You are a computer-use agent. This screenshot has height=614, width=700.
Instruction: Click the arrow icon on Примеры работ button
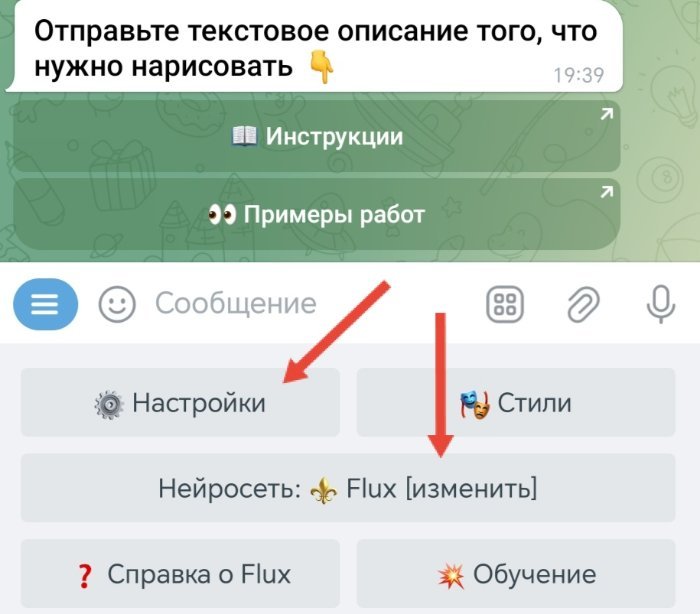point(606,192)
